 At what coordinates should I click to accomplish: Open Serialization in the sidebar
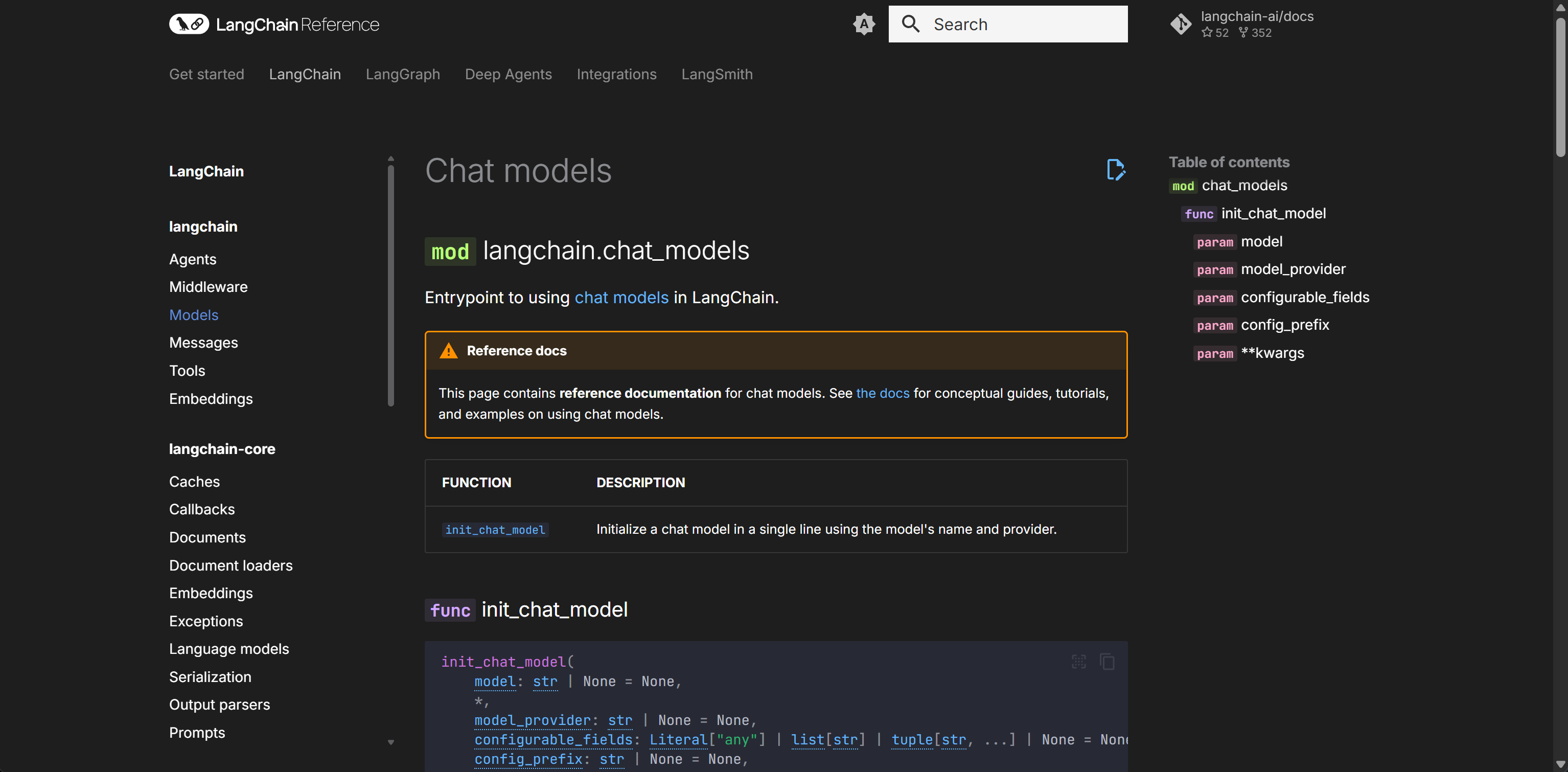click(x=210, y=677)
